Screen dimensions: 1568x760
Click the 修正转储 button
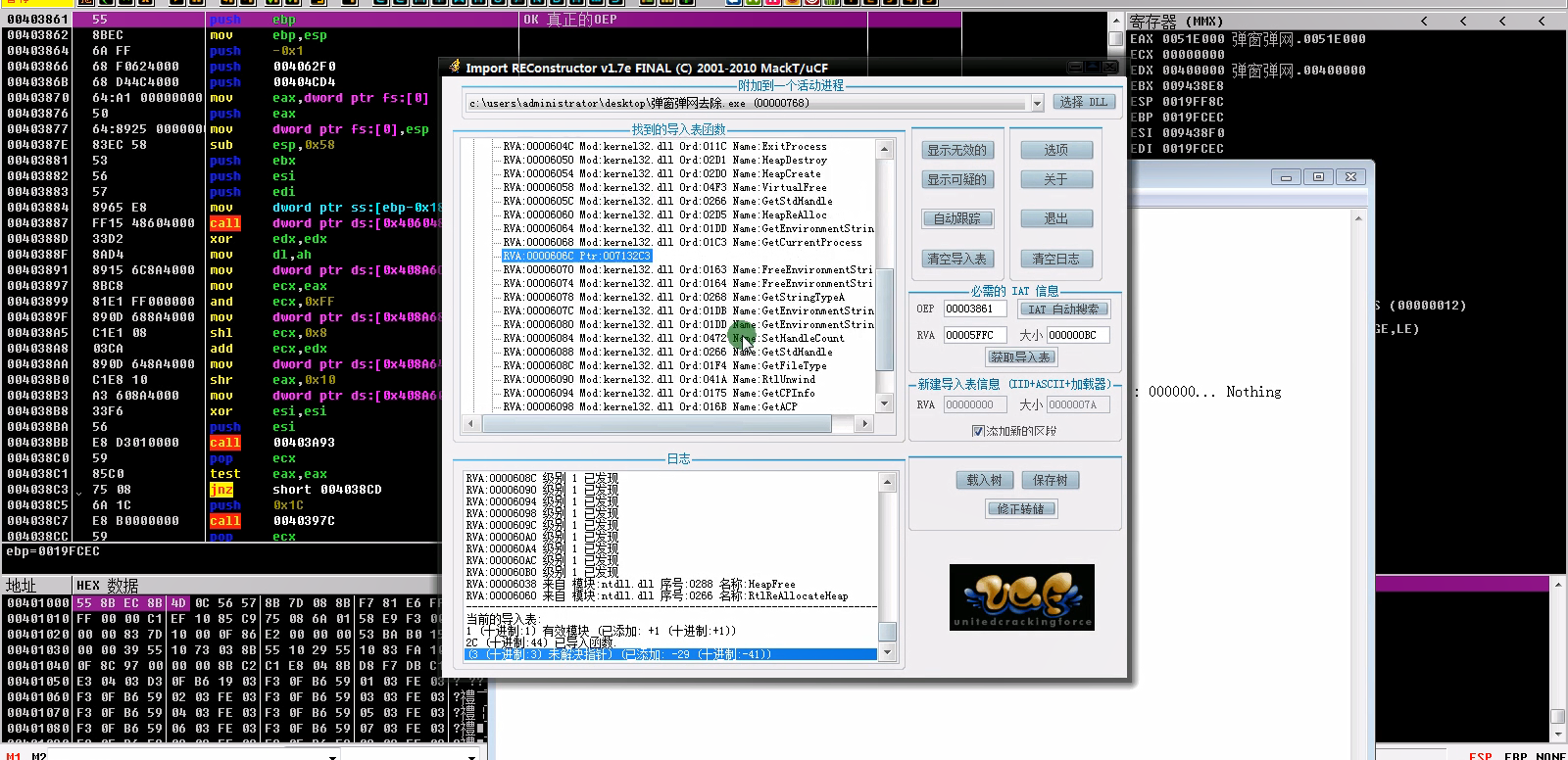coord(1021,508)
